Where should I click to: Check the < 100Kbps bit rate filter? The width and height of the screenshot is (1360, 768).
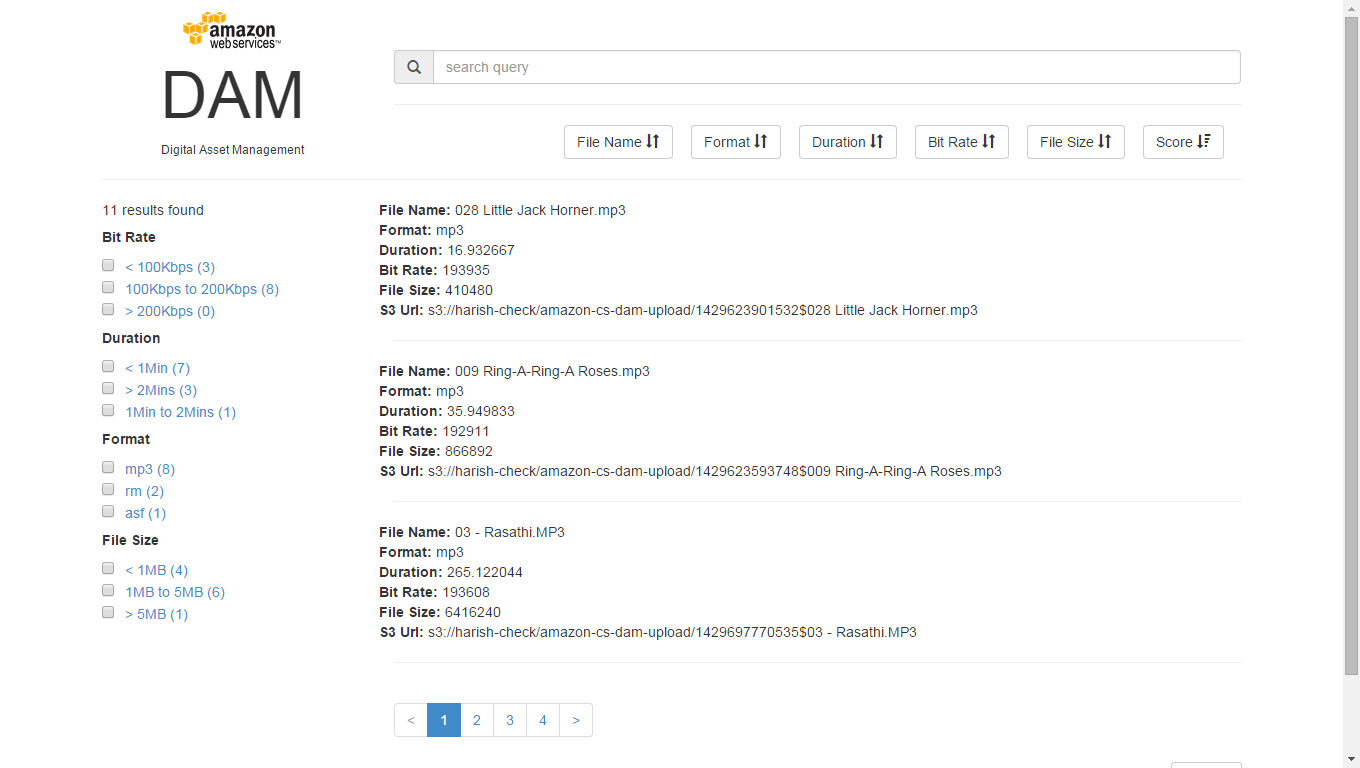pyautogui.click(x=108, y=265)
